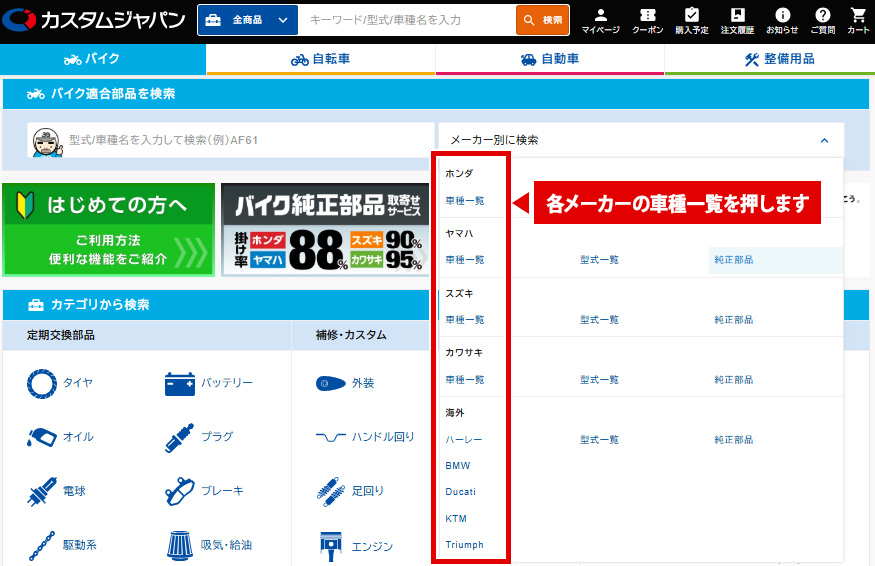Image resolution: width=875 pixels, height=566 pixels.
Task: Switch to the 整備用品 tab
Action: (x=770, y=59)
